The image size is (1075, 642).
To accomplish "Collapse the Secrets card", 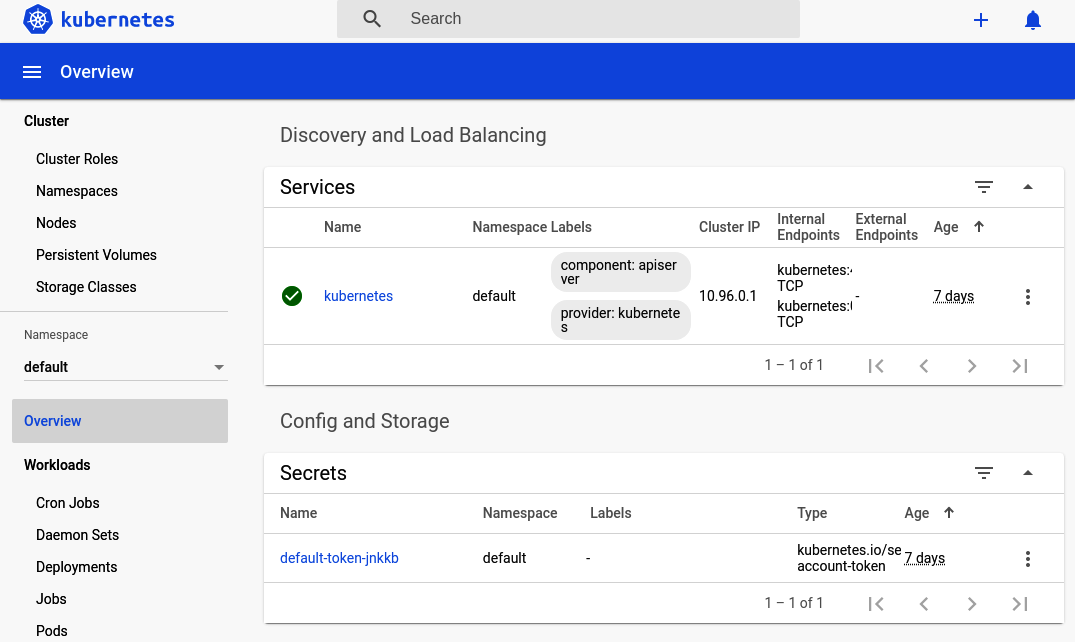I will point(1028,472).
